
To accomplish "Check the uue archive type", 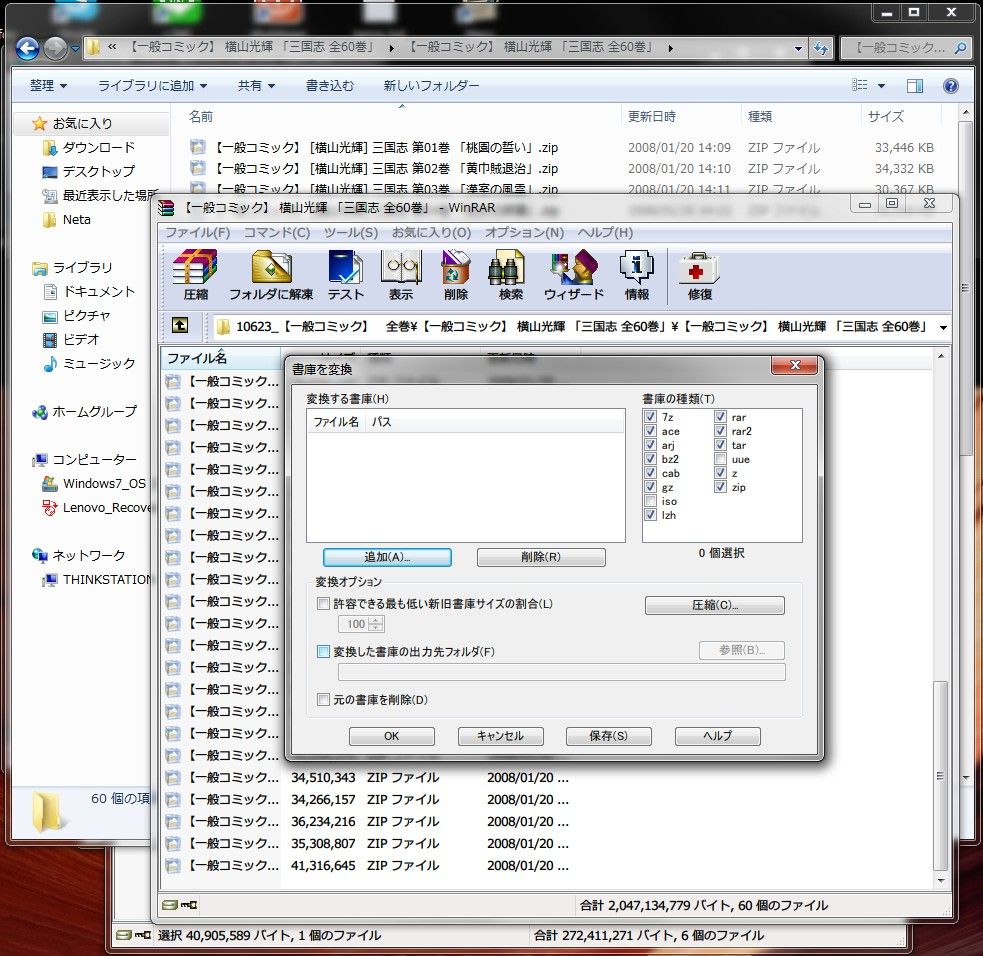I will 720,459.
